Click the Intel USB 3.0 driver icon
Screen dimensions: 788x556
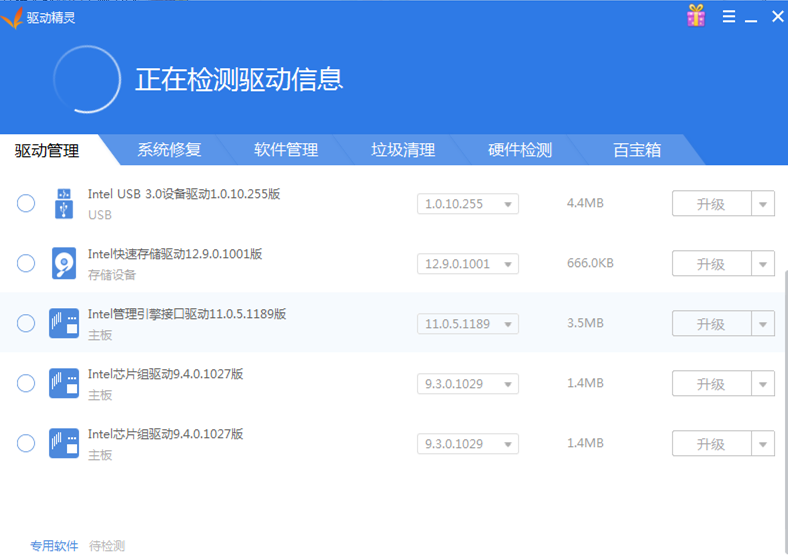click(x=64, y=204)
